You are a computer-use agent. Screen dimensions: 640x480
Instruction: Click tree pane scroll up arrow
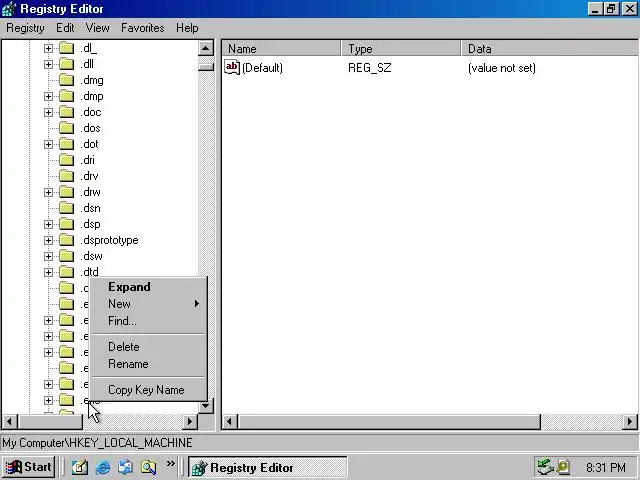coord(206,48)
